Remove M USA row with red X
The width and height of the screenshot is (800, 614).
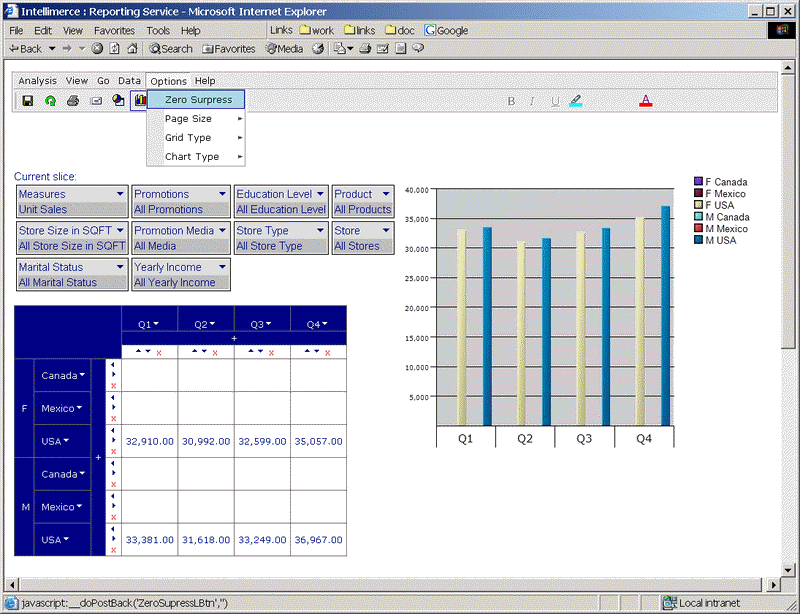coord(113,550)
